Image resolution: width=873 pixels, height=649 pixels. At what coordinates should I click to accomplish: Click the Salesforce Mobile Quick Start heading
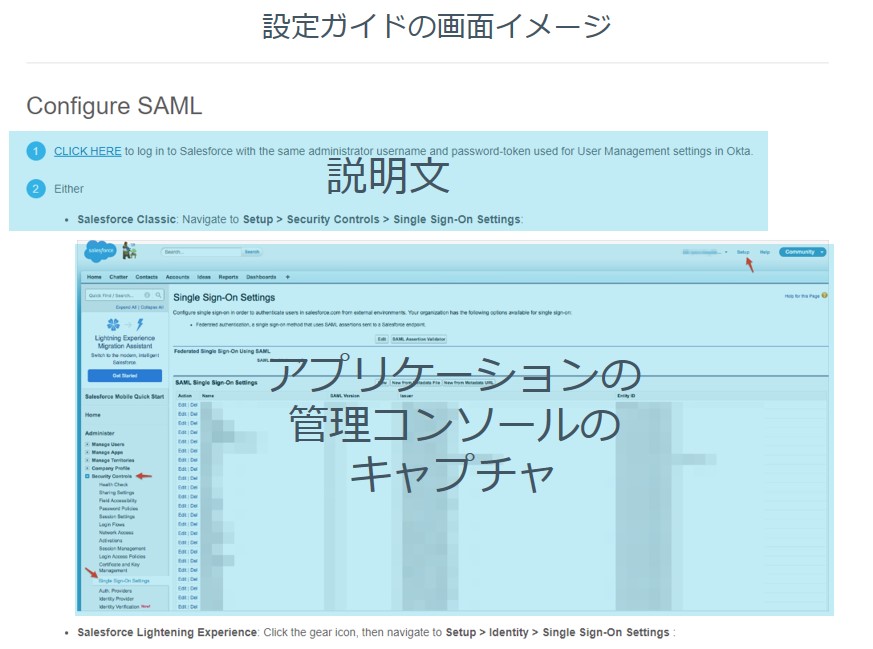125,396
